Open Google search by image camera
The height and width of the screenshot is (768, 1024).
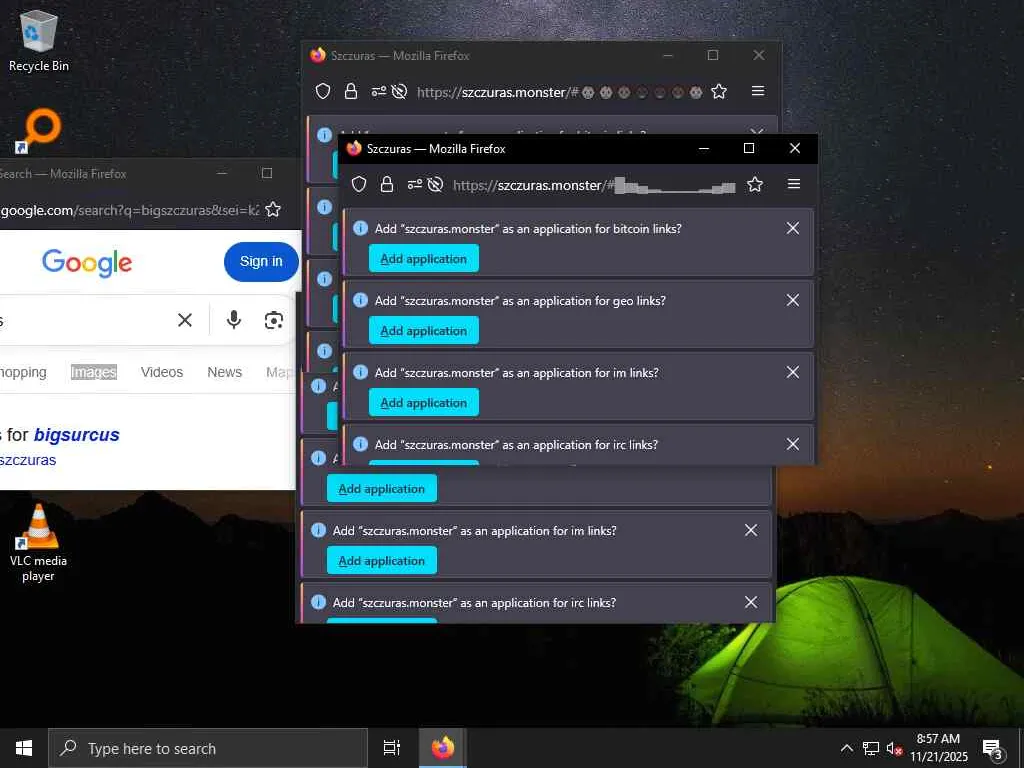point(274,320)
